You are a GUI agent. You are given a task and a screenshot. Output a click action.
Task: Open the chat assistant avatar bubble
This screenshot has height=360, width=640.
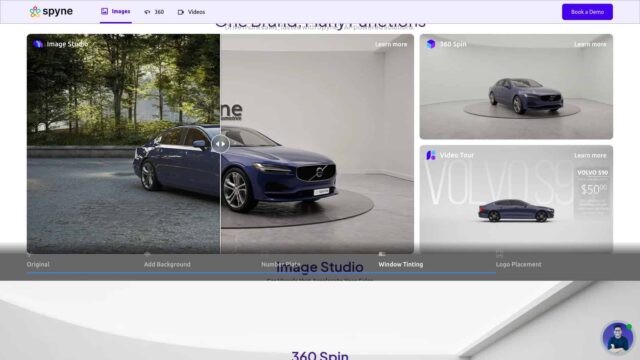(x=618, y=337)
